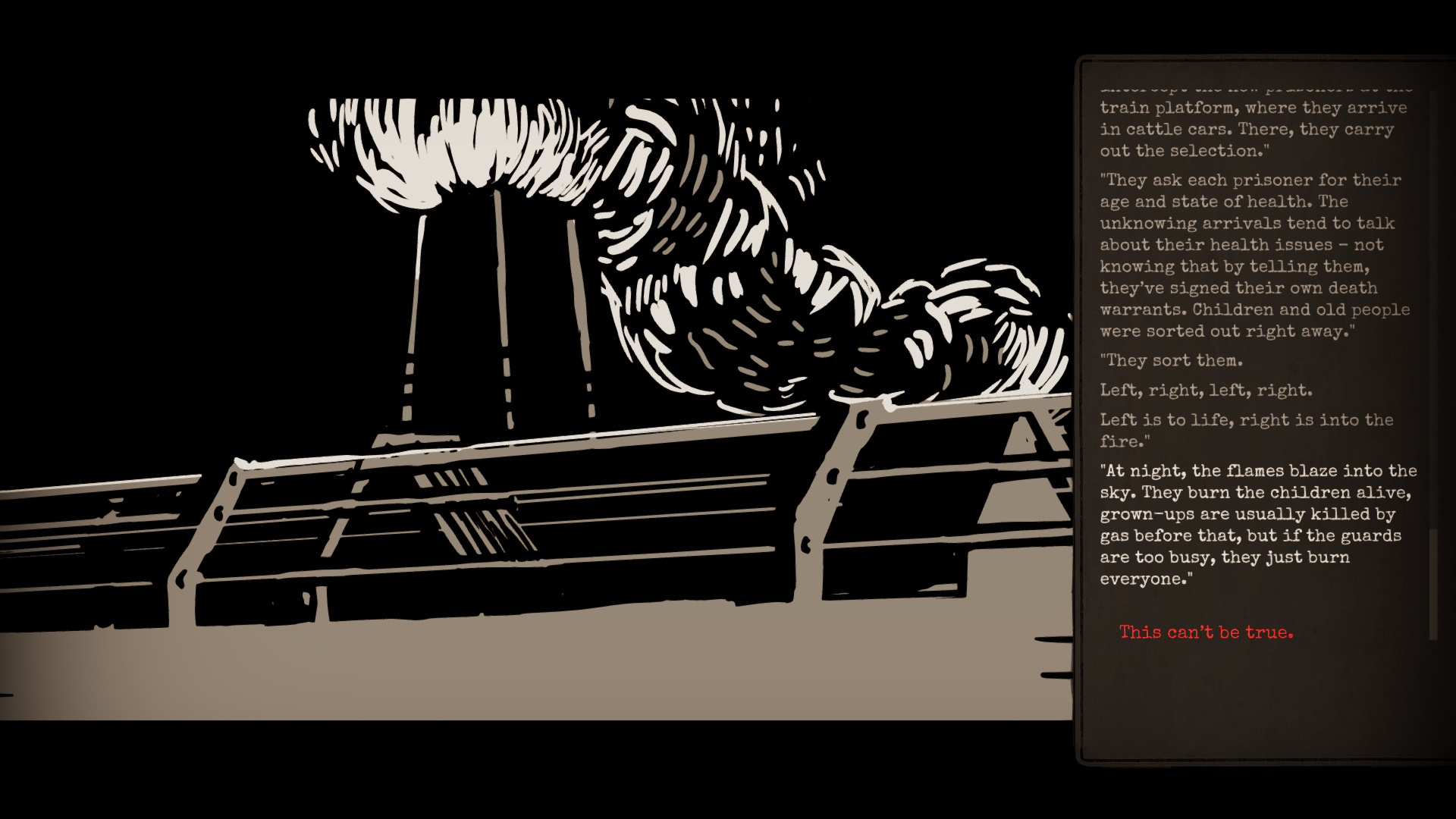Image resolution: width=1456 pixels, height=819 pixels.
Task: Click text "out the selection."
Action: (x=1185, y=151)
